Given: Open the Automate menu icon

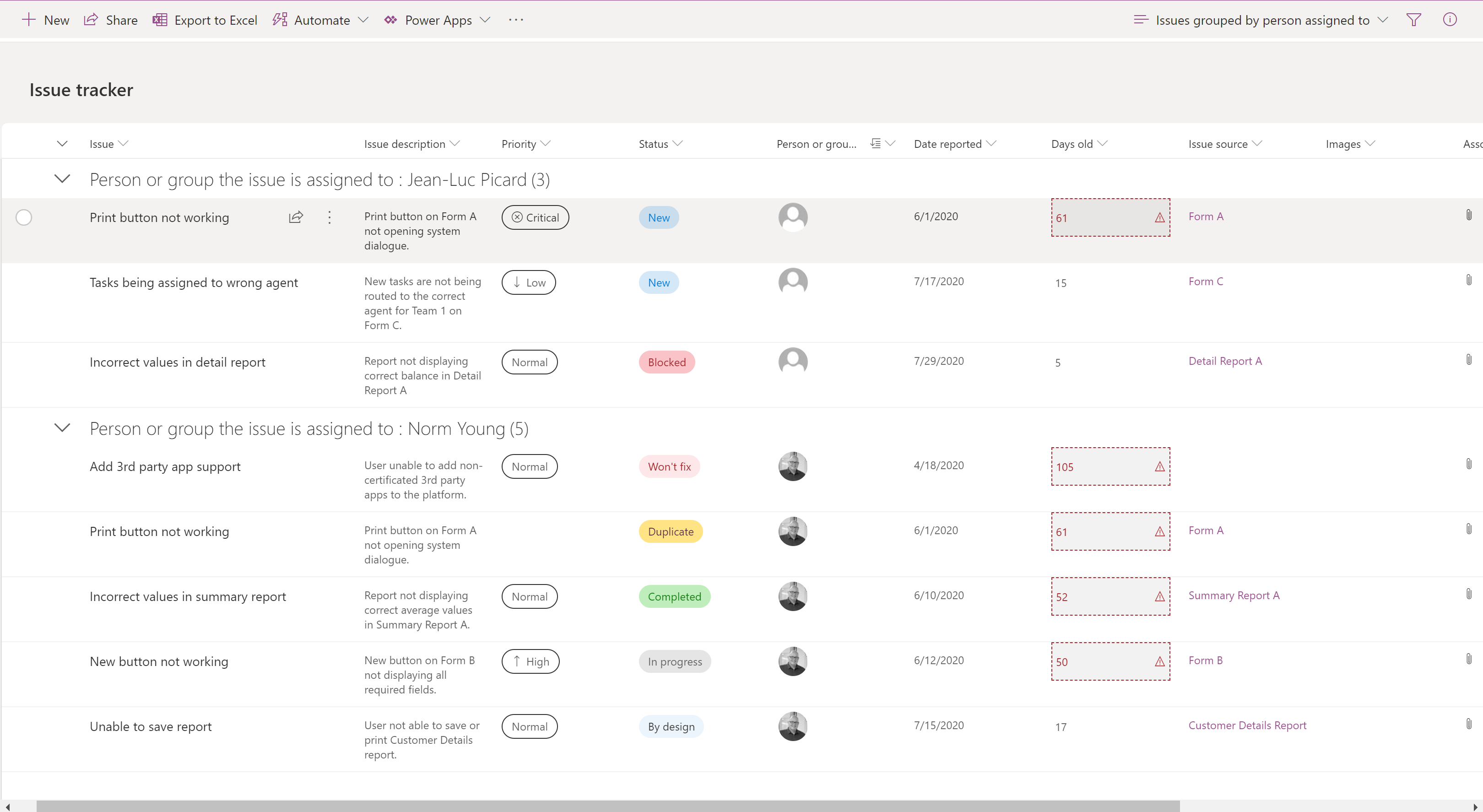Looking at the screenshot, I should tap(281, 20).
